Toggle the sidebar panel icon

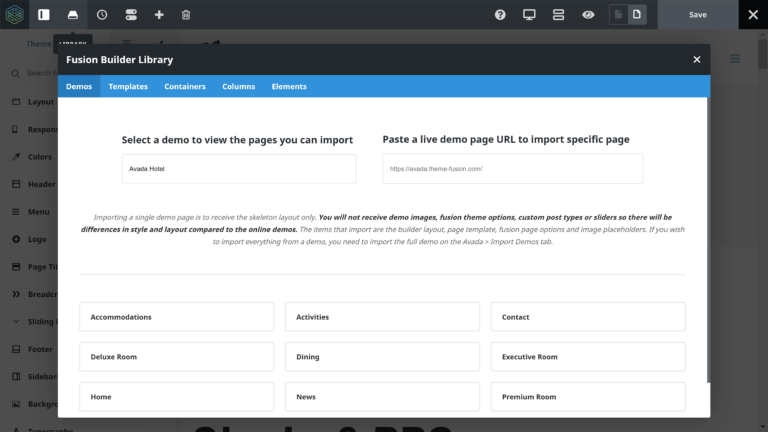pyautogui.click(x=44, y=15)
